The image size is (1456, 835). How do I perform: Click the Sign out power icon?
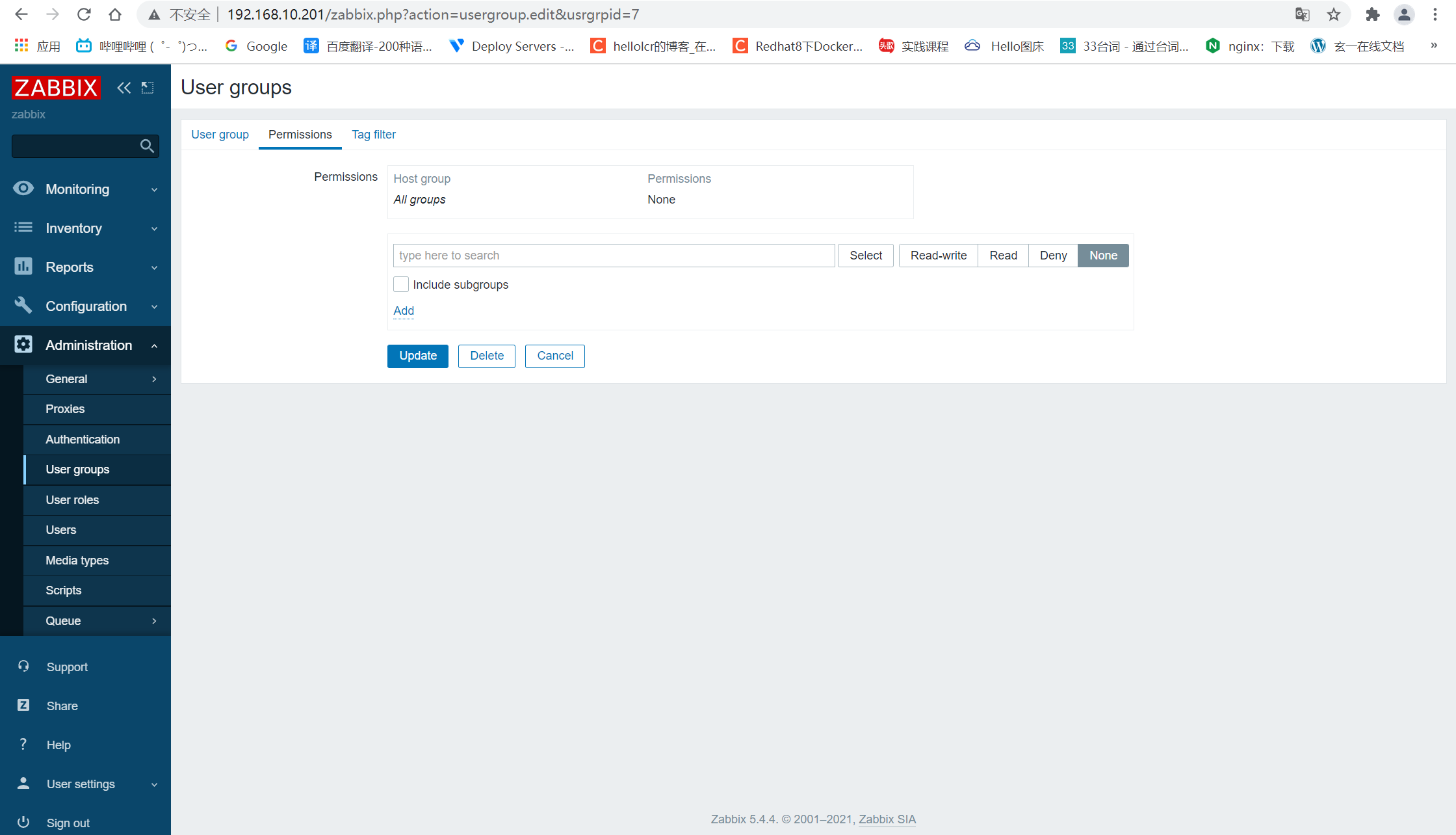click(23, 822)
